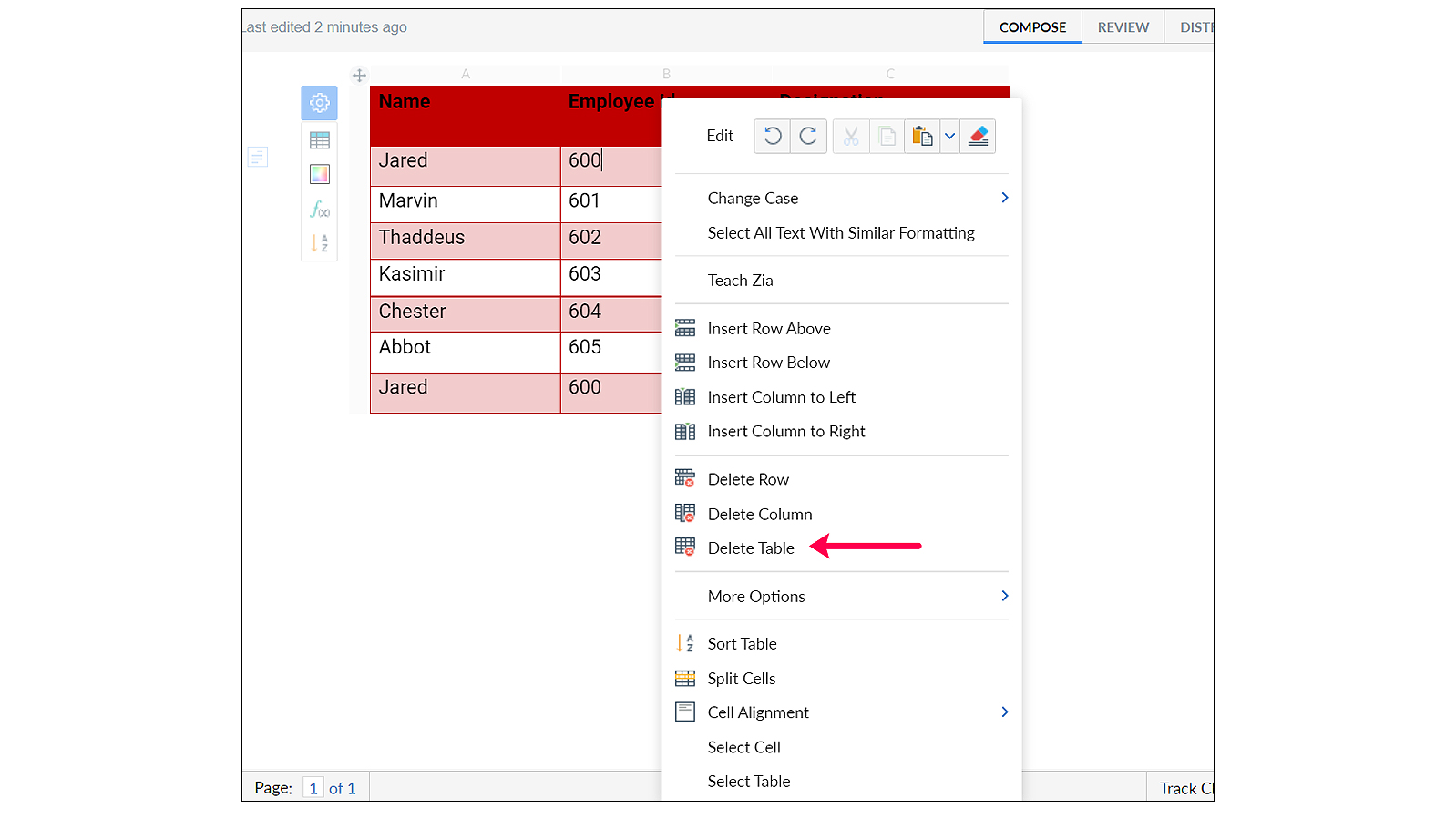This screenshot has height=819, width=1456.
Task: Expand the Change Case submenu
Action: (1004, 198)
